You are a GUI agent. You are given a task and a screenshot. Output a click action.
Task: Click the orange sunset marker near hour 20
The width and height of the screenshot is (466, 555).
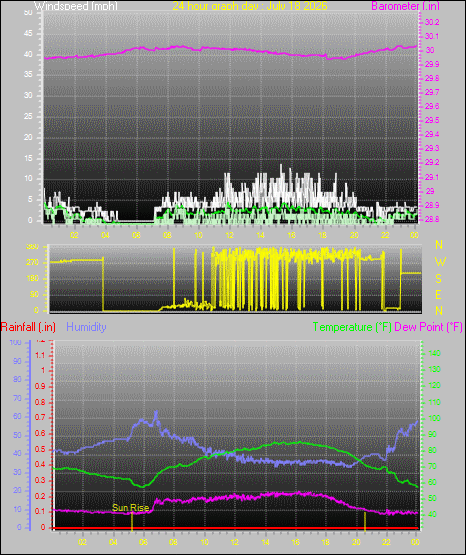coord(365,522)
